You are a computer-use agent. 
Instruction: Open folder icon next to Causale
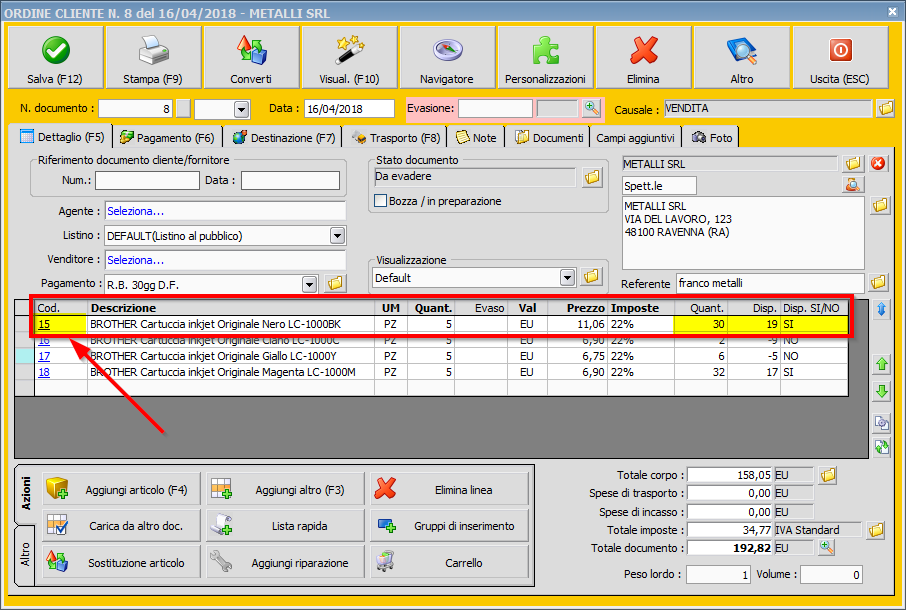(x=885, y=108)
